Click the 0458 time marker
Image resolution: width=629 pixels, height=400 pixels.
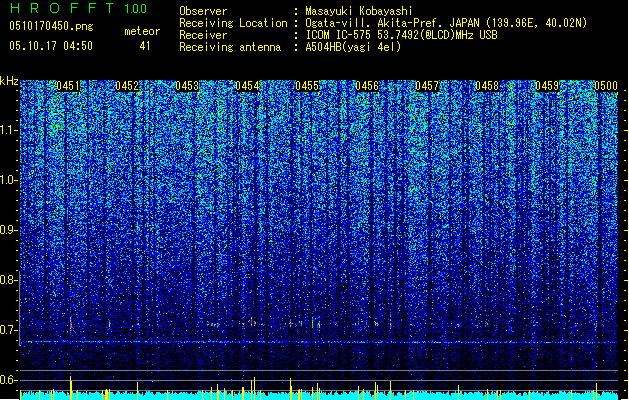point(487,86)
